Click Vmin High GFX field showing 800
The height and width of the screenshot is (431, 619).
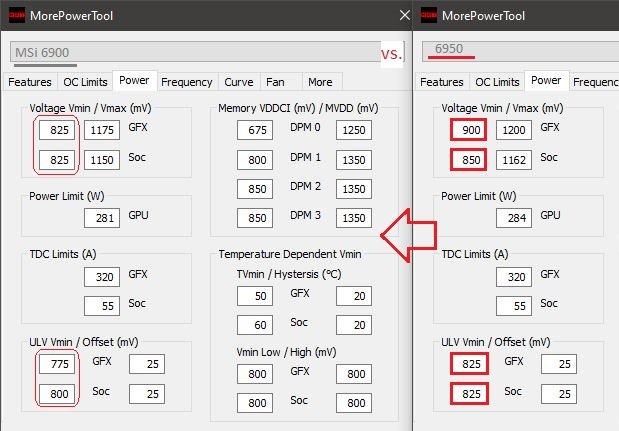click(x=354, y=374)
